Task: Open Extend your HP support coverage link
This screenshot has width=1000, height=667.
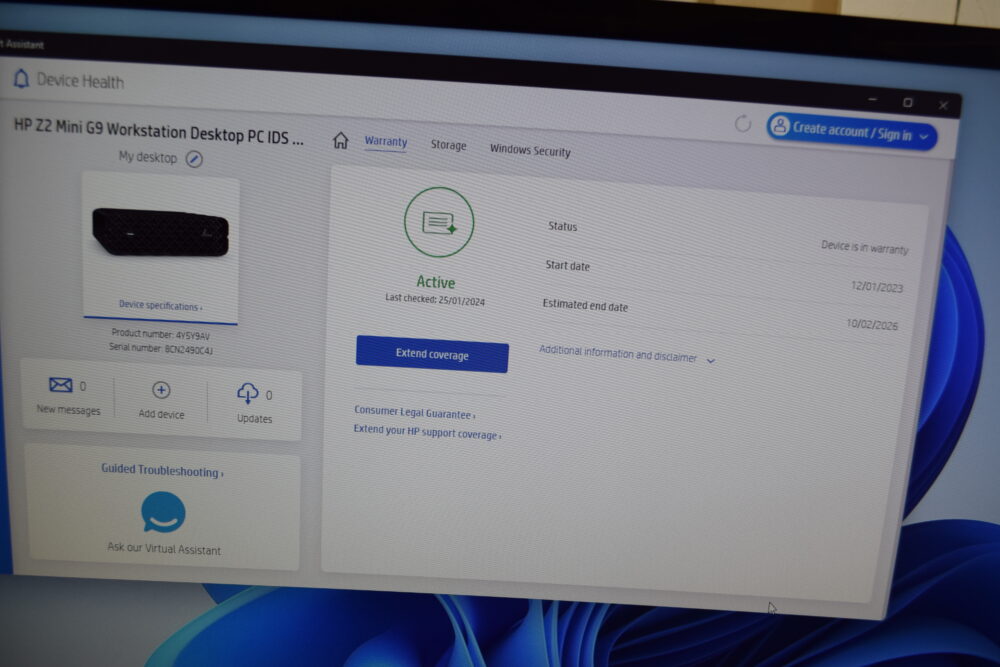Action: coord(427,432)
